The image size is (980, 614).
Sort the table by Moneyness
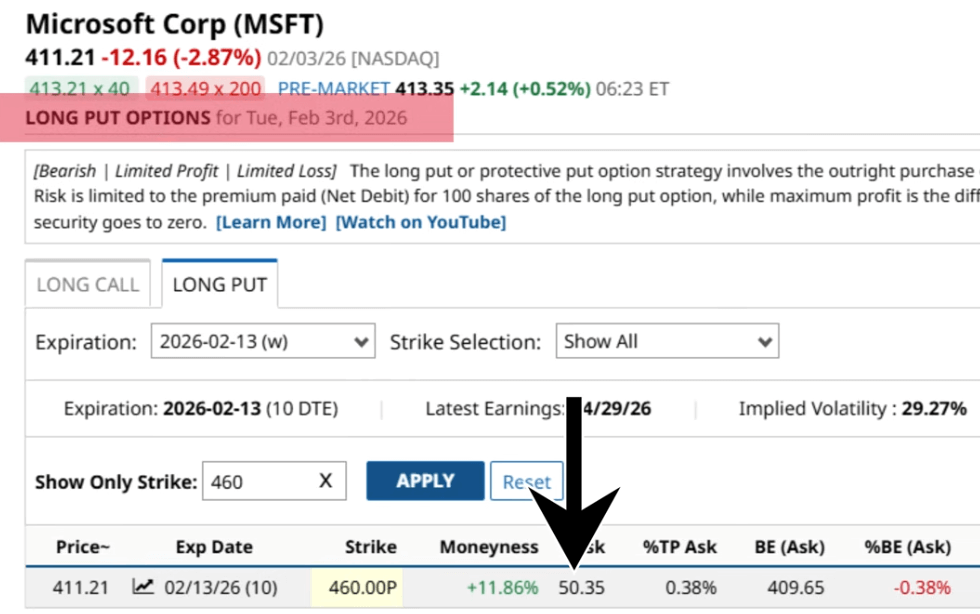click(488, 547)
